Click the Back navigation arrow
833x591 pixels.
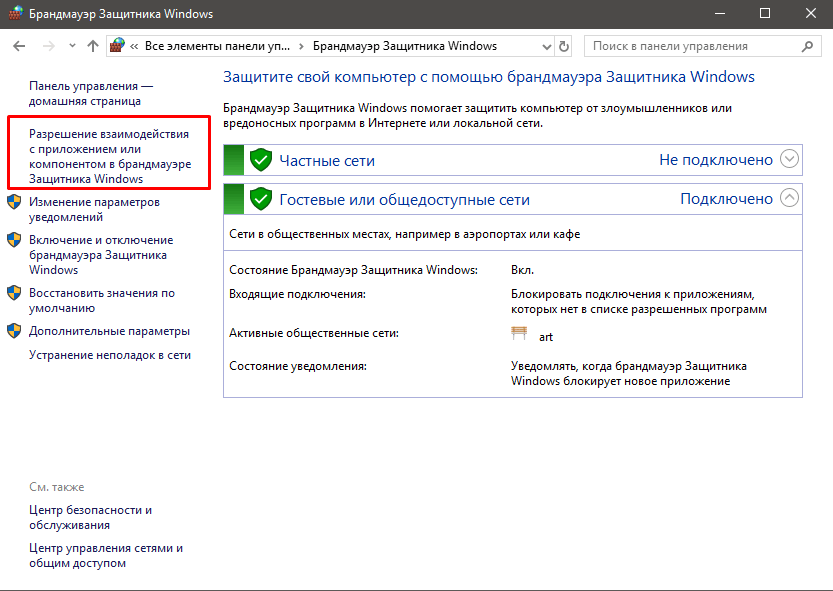[x=19, y=46]
